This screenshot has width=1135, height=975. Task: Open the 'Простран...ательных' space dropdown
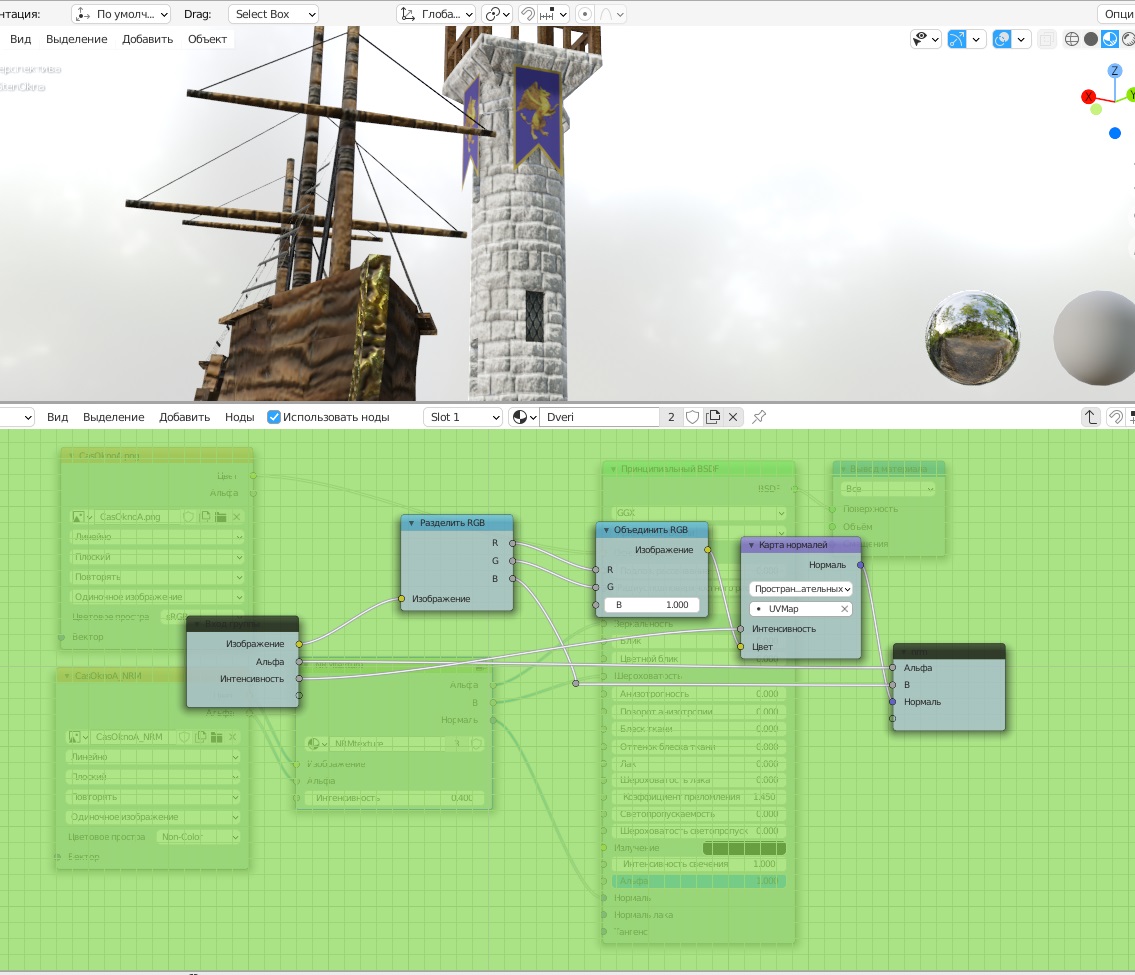click(x=801, y=589)
